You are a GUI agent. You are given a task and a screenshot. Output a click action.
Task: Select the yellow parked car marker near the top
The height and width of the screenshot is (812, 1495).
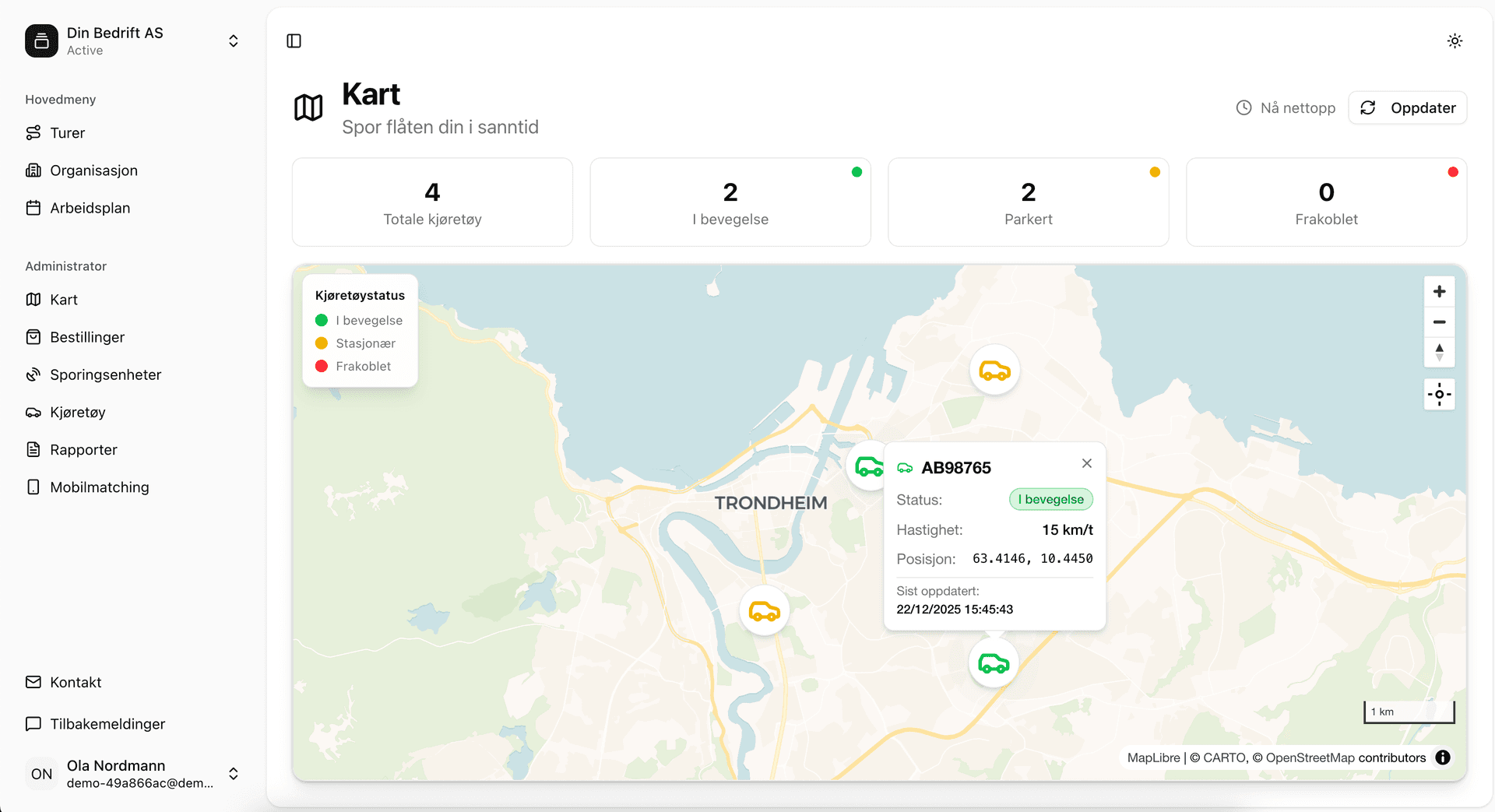[994, 371]
